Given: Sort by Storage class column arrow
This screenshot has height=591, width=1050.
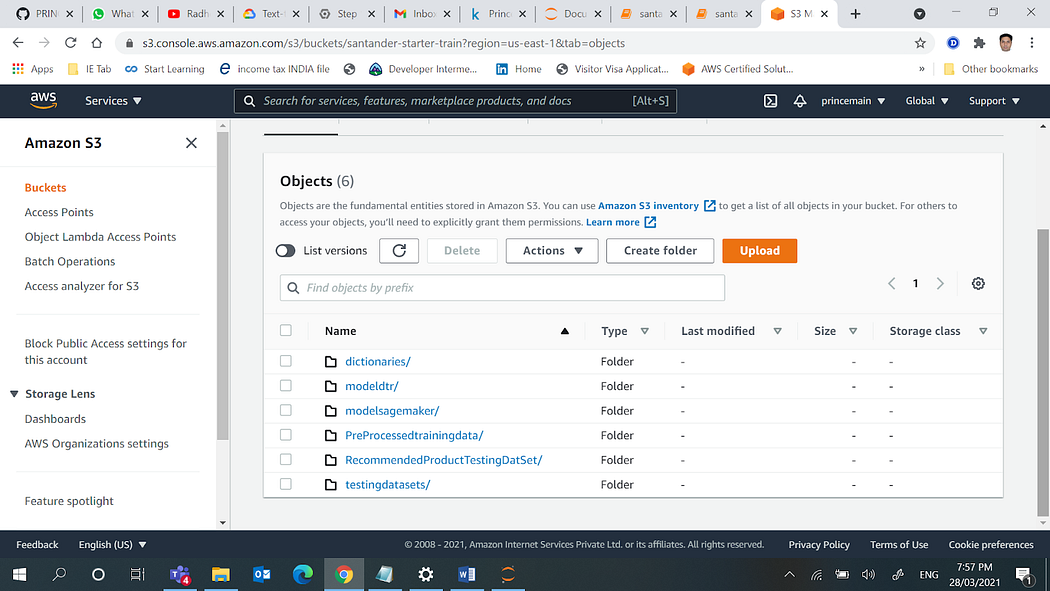Looking at the screenshot, I should pyautogui.click(x=983, y=331).
